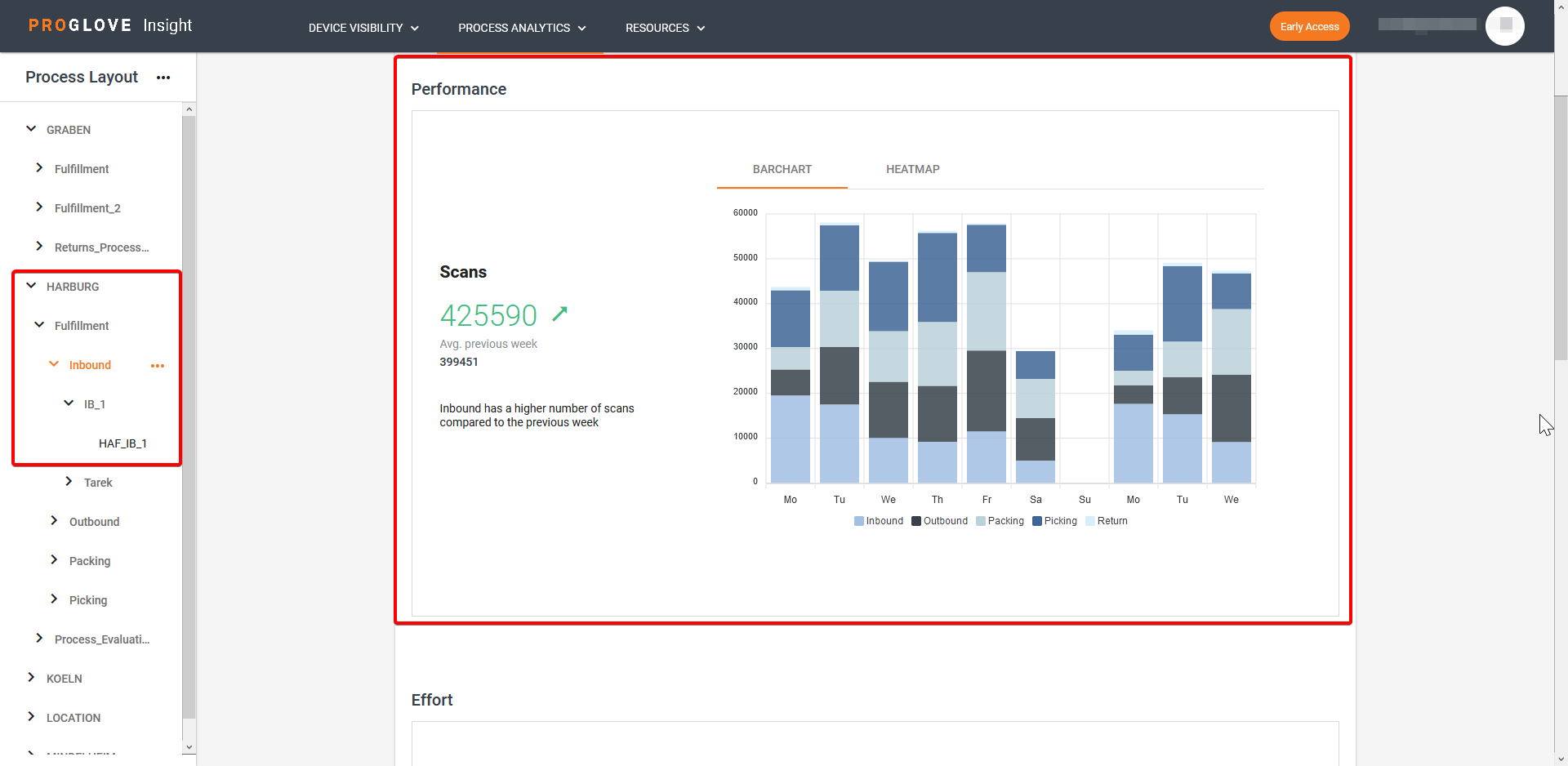Select the Tarek tree label
The height and width of the screenshot is (766, 1568).
pyautogui.click(x=98, y=483)
